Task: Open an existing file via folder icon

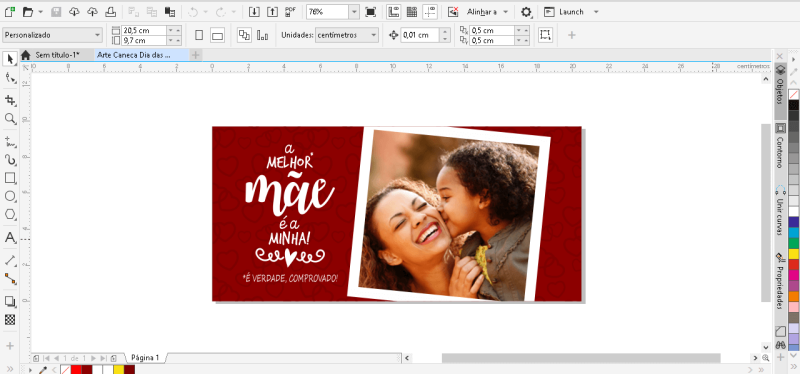Action: [x=28, y=11]
